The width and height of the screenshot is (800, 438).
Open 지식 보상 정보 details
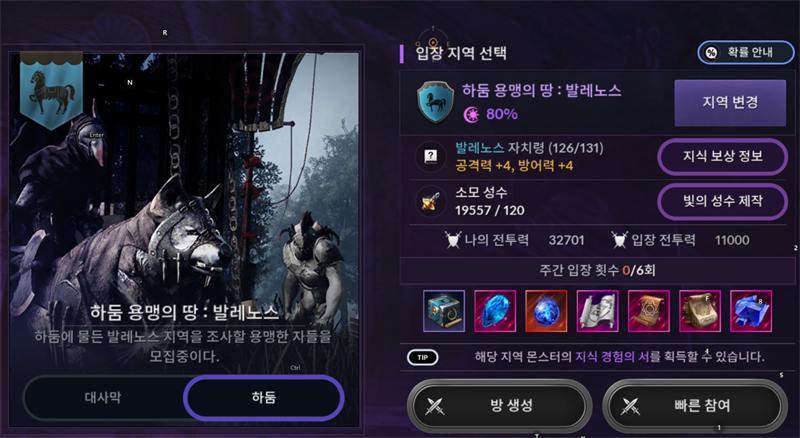[x=722, y=156]
